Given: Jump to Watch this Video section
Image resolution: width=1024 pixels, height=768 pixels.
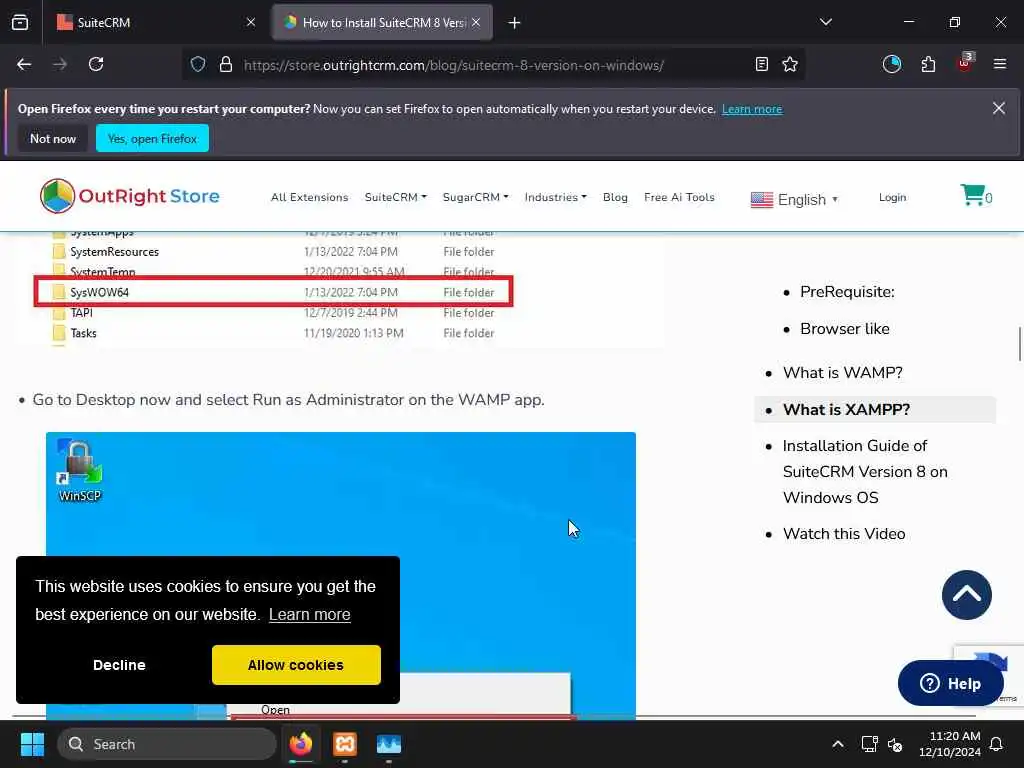Looking at the screenshot, I should (844, 534).
